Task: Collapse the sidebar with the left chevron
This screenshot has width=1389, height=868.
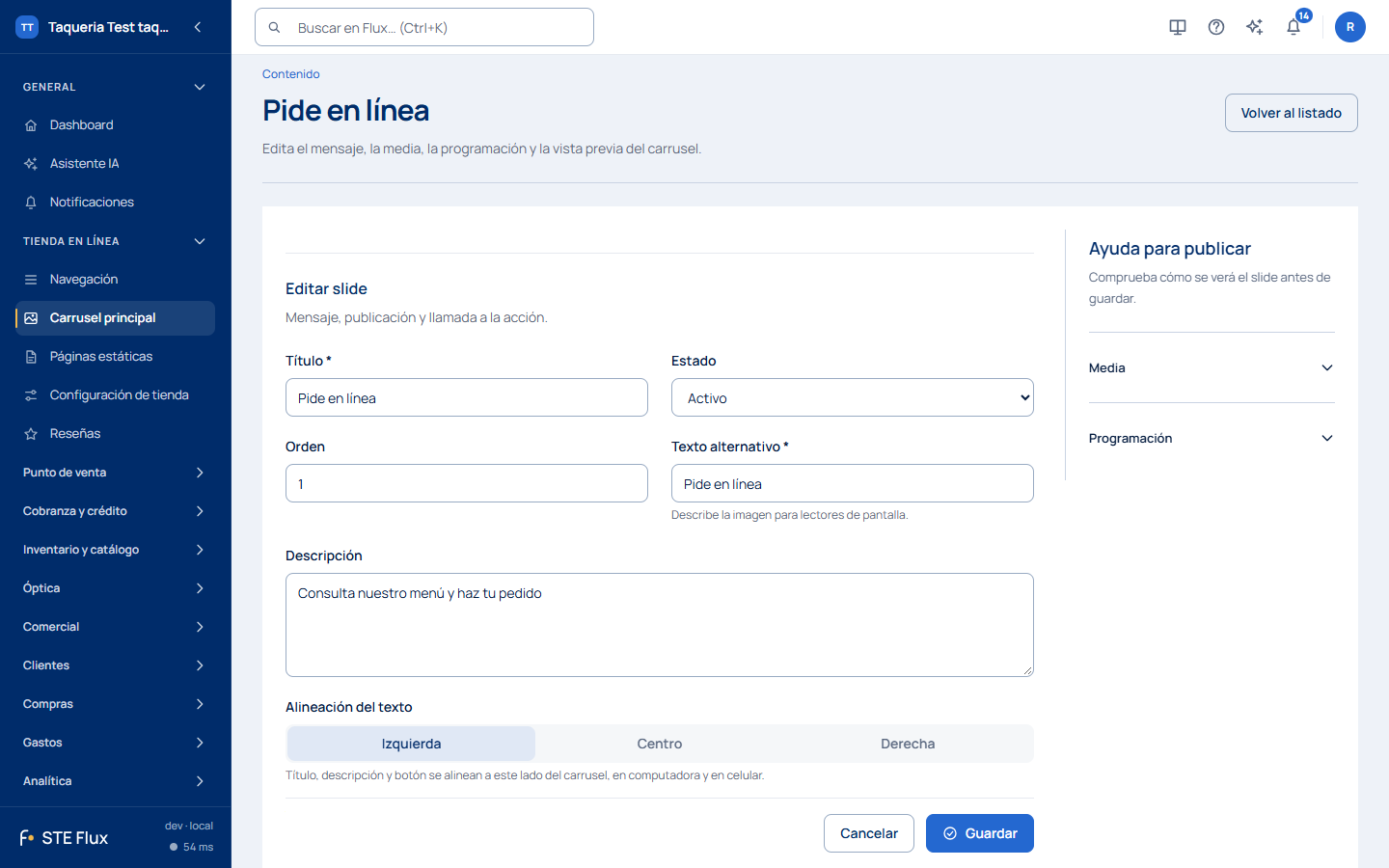Action: click(x=198, y=27)
